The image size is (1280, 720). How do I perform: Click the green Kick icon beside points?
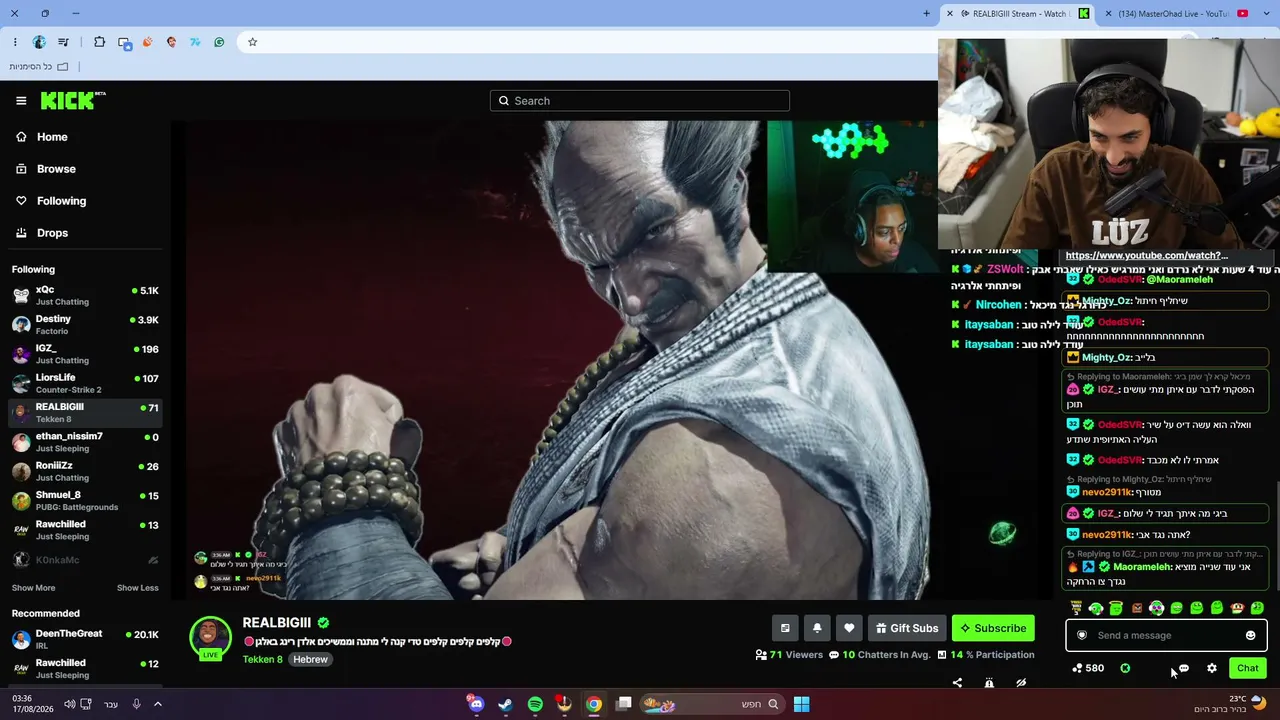point(1125,668)
